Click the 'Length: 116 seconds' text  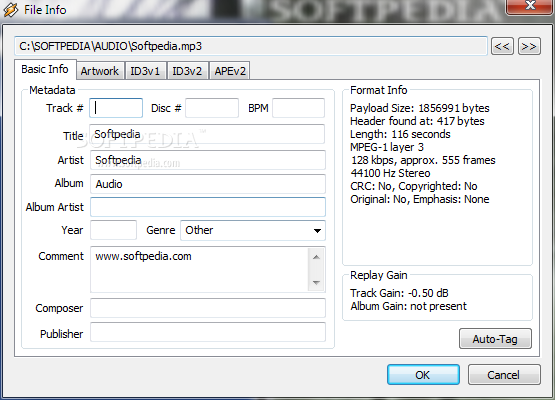(400, 134)
